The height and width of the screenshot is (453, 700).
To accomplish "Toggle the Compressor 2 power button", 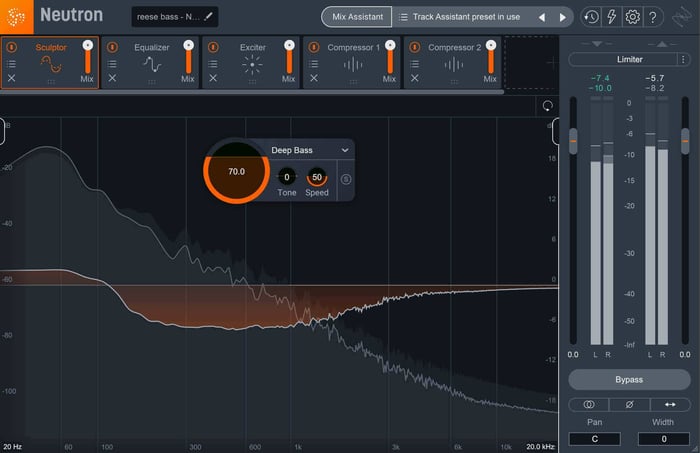I will tap(415, 47).
